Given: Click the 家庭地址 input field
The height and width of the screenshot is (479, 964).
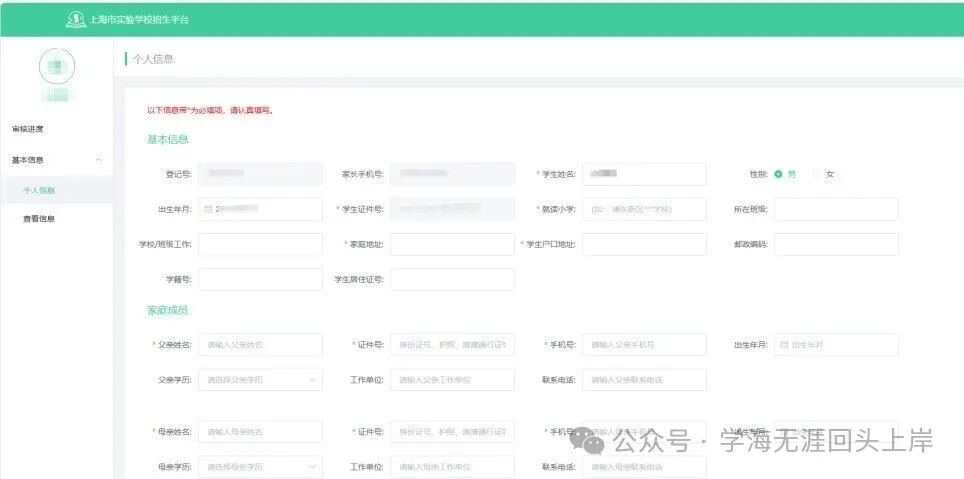Looking at the screenshot, I should coord(452,244).
